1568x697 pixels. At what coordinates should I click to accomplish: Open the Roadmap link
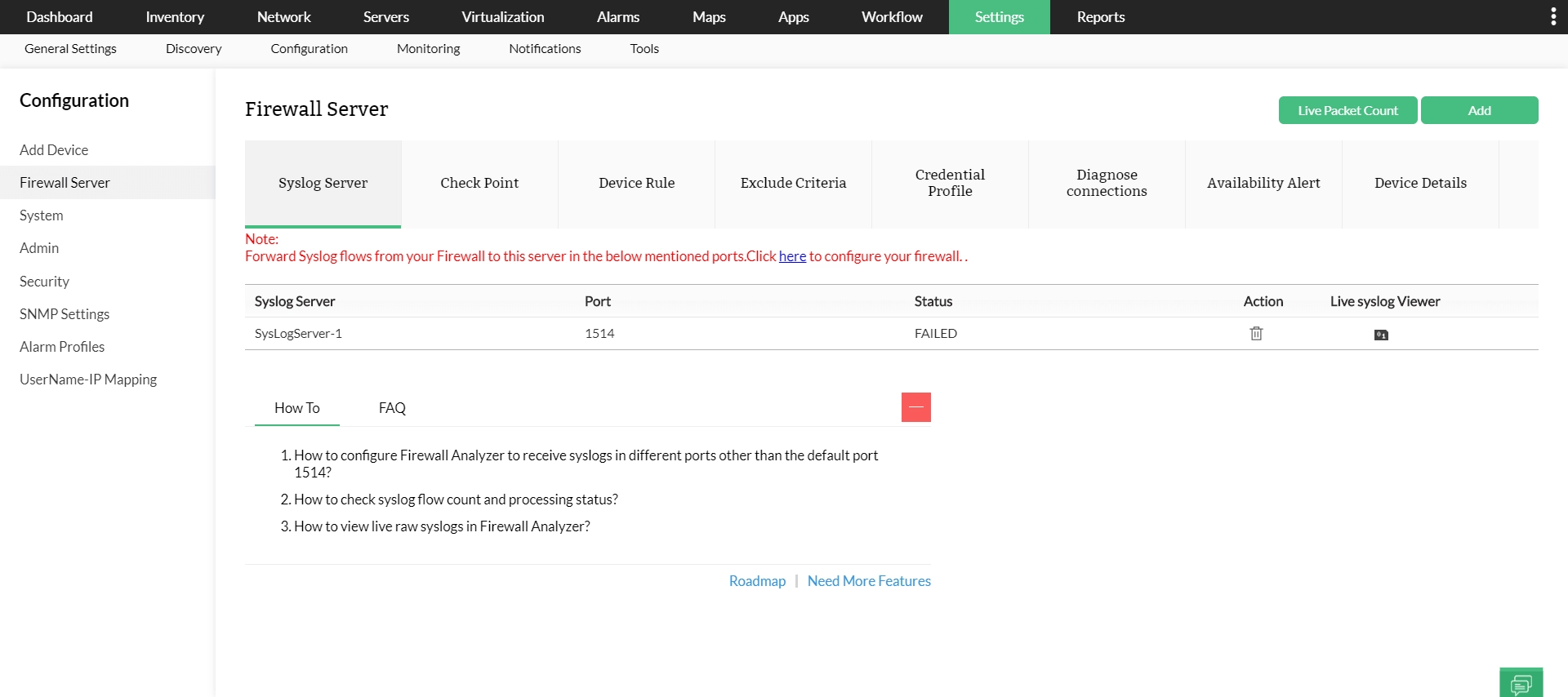[757, 581]
